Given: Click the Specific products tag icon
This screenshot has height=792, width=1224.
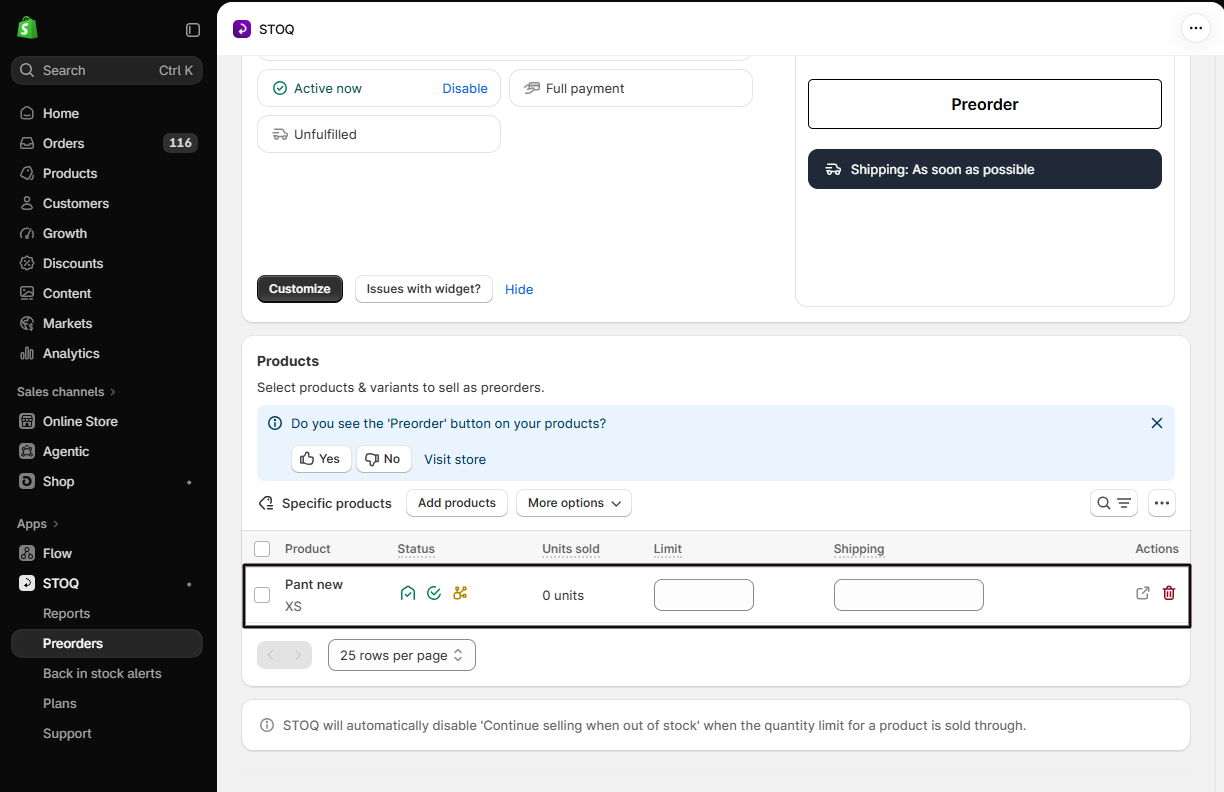Looking at the screenshot, I should coord(266,503).
